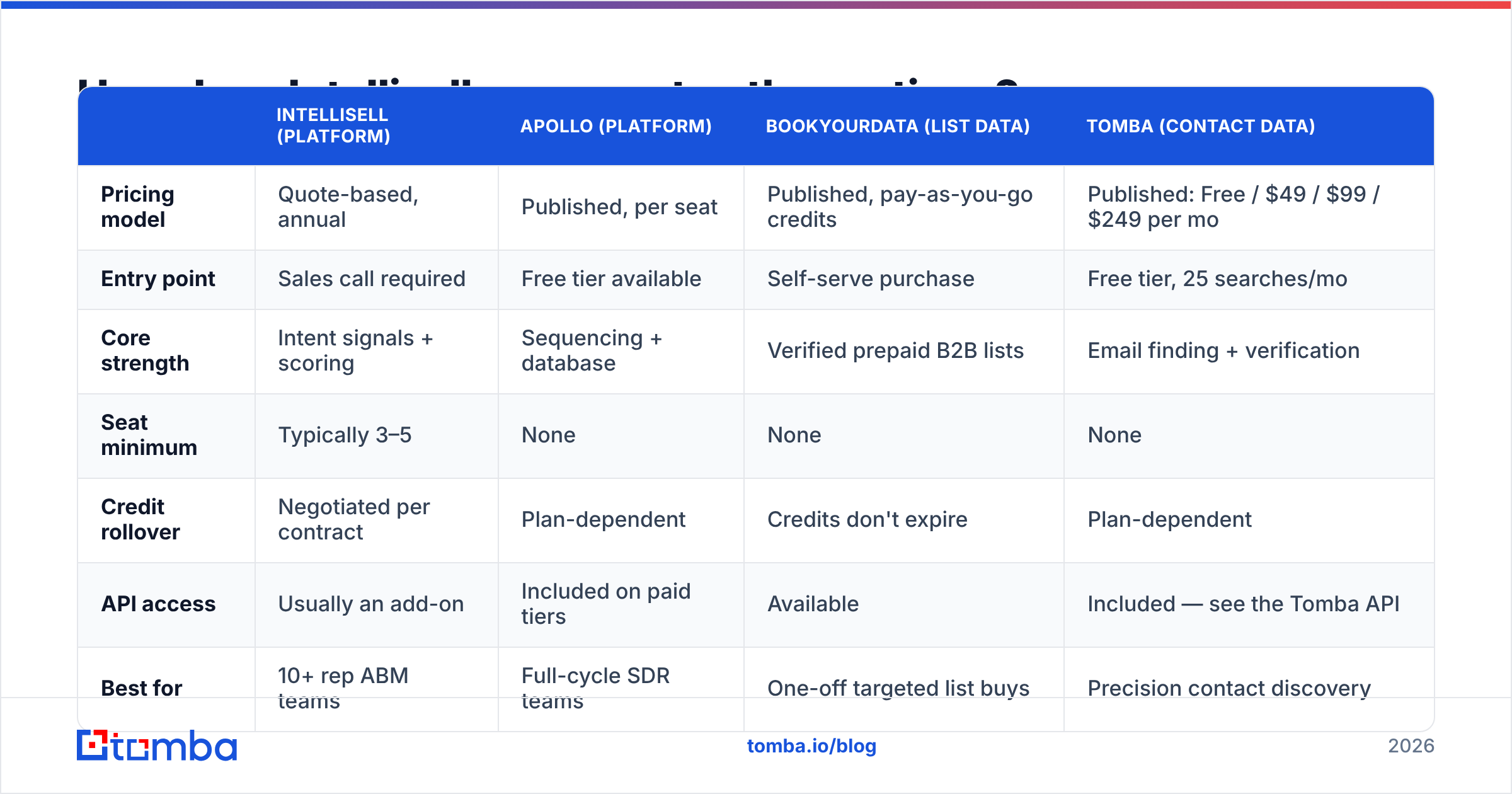Click the 2026 year label

(1411, 746)
